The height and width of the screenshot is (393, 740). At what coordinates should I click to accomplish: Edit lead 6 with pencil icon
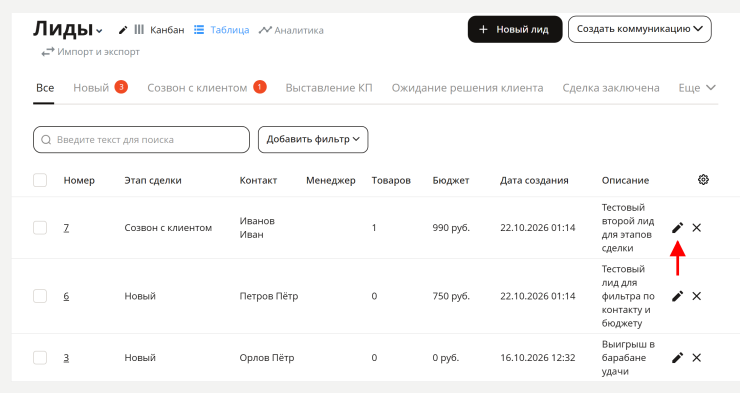point(677,296)
